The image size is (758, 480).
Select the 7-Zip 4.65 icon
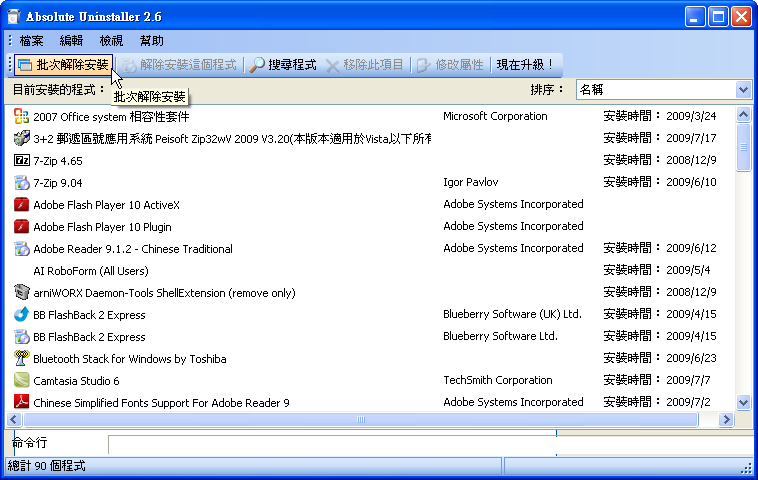pos(22,160)
